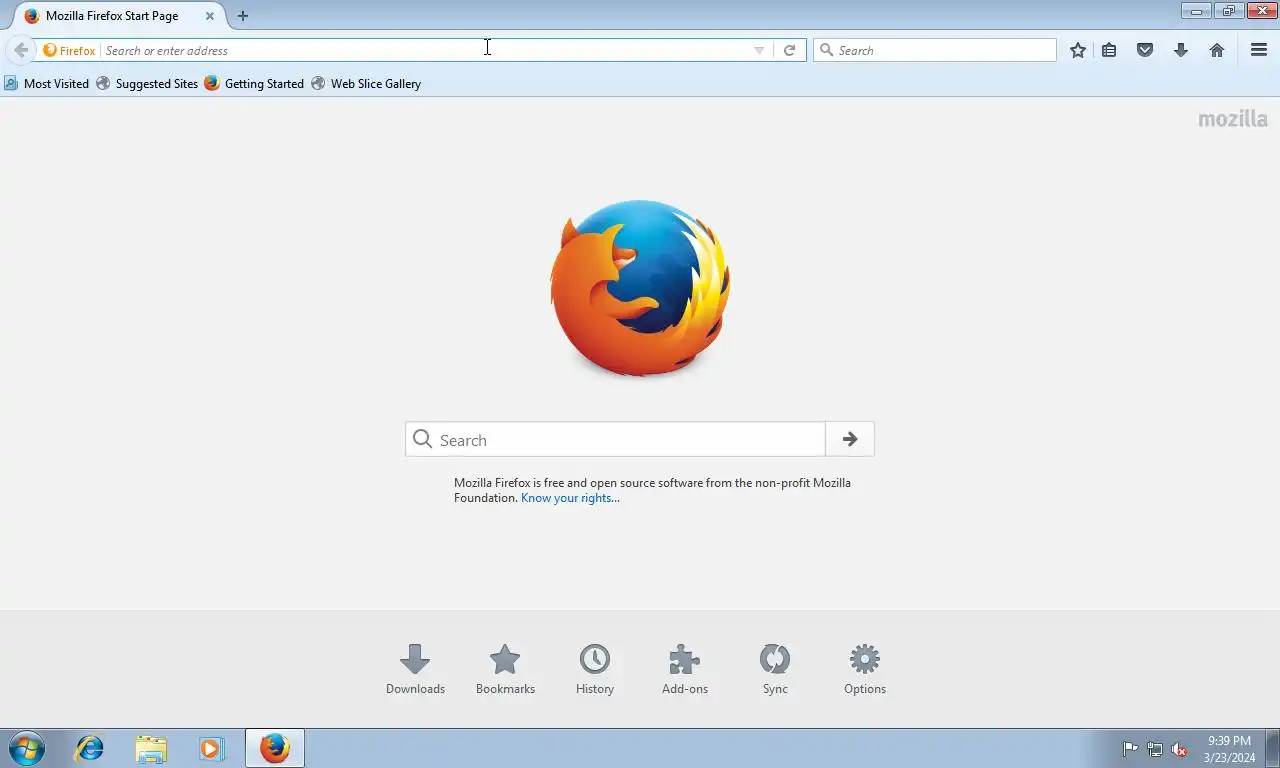This screenshot has width=1280, height=768.
Task: Click the mozilla wordmark link
Action: click(1233, 119)
